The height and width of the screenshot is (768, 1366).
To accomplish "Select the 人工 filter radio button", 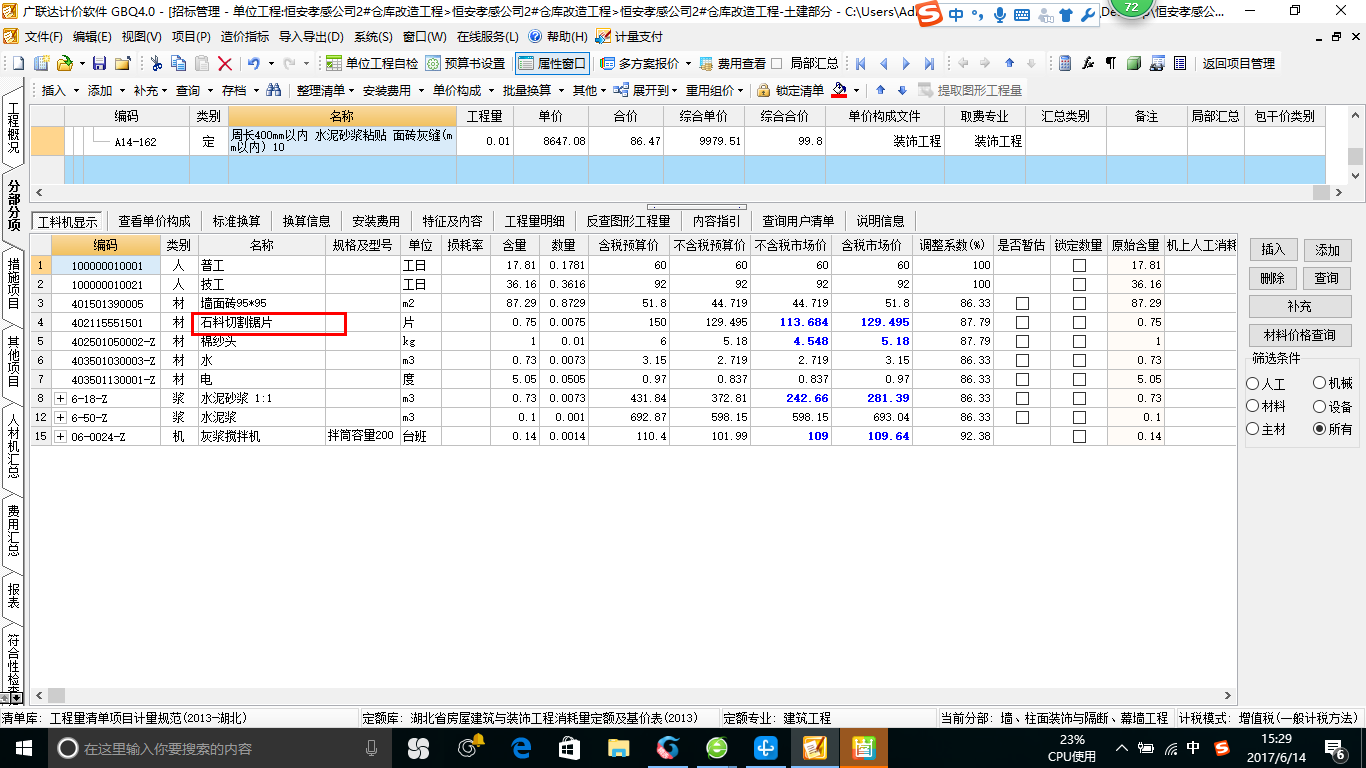I will (x=1253, y=384).
